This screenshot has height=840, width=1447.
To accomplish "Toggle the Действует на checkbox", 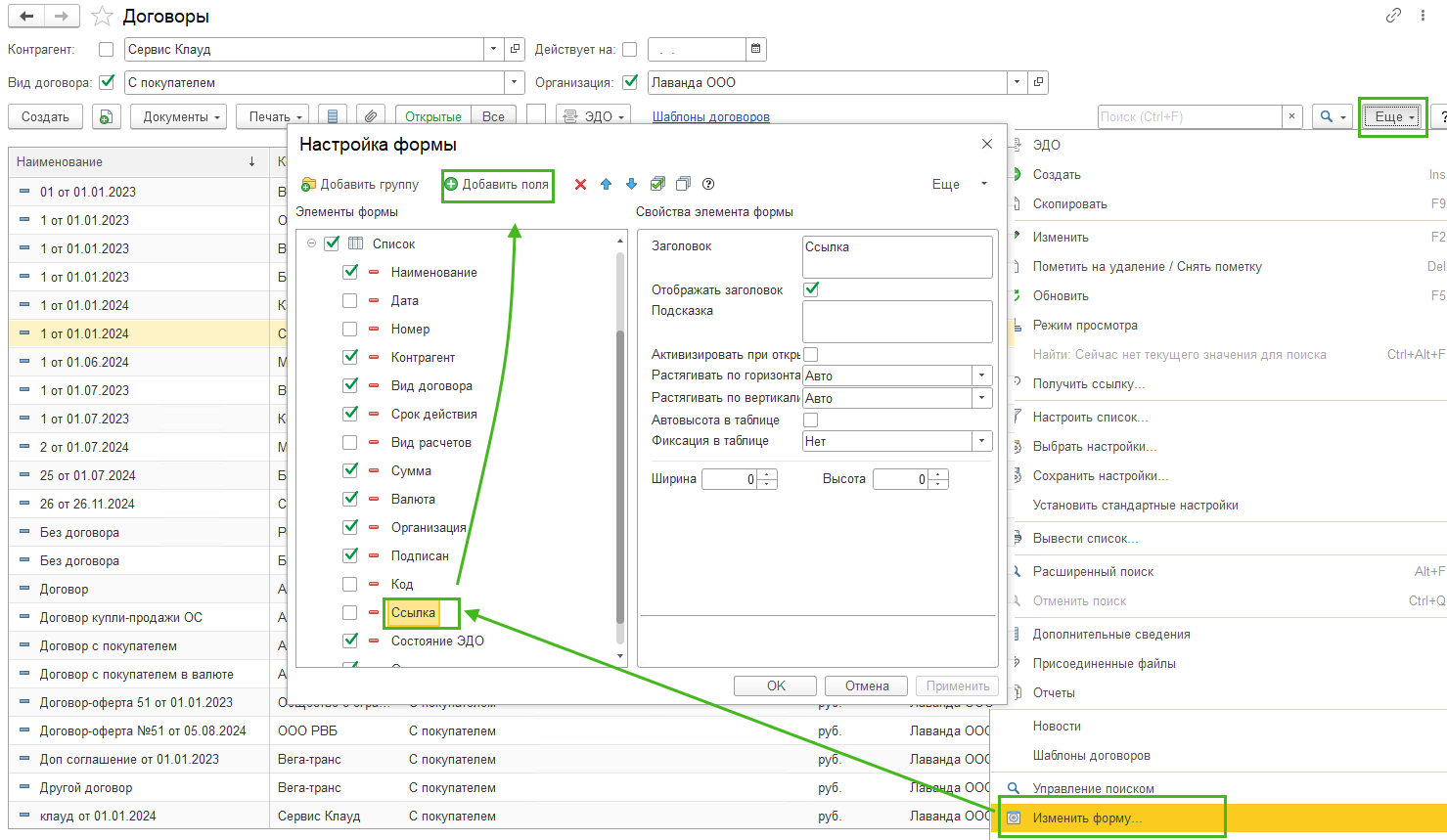I will [629, 49].
